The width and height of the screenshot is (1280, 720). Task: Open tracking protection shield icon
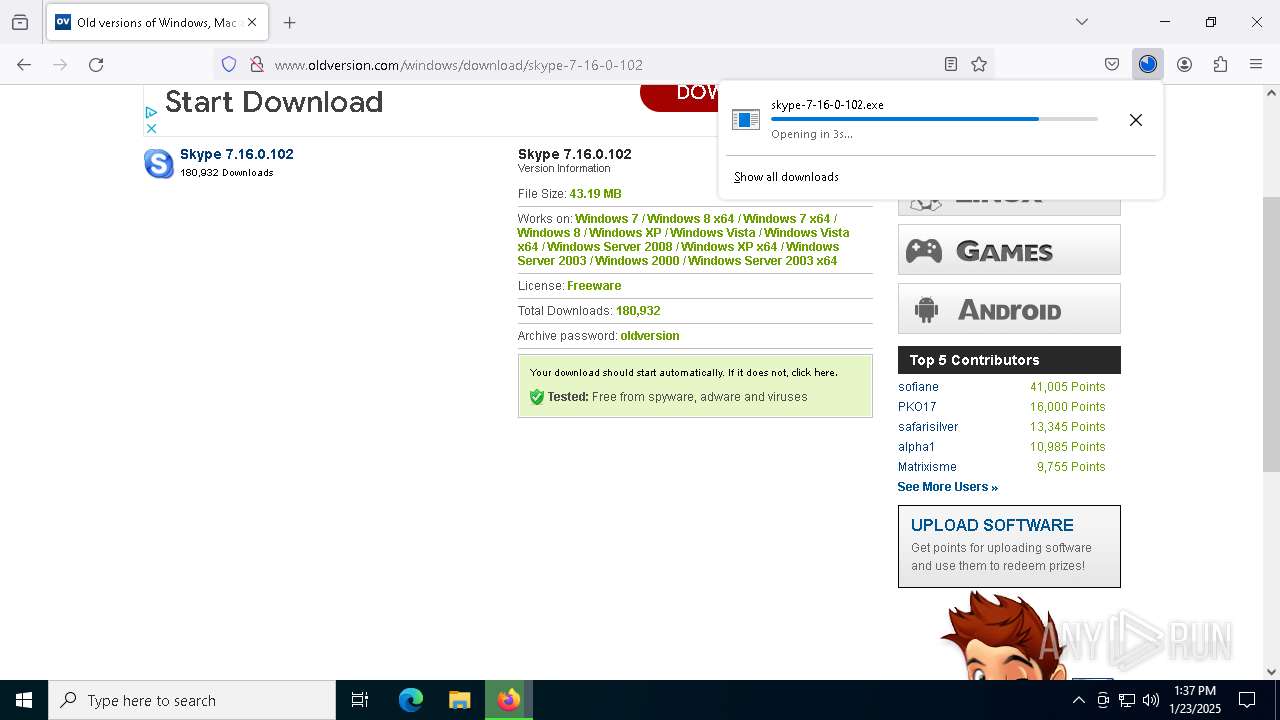pyautogui.click(x=229, y=64)
